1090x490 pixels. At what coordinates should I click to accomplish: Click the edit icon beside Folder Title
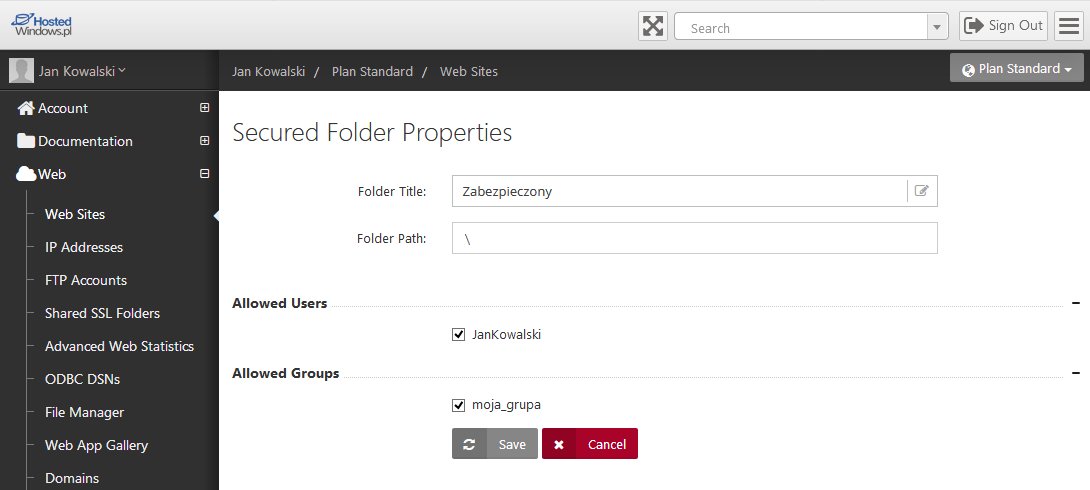(x=922, y=191)
